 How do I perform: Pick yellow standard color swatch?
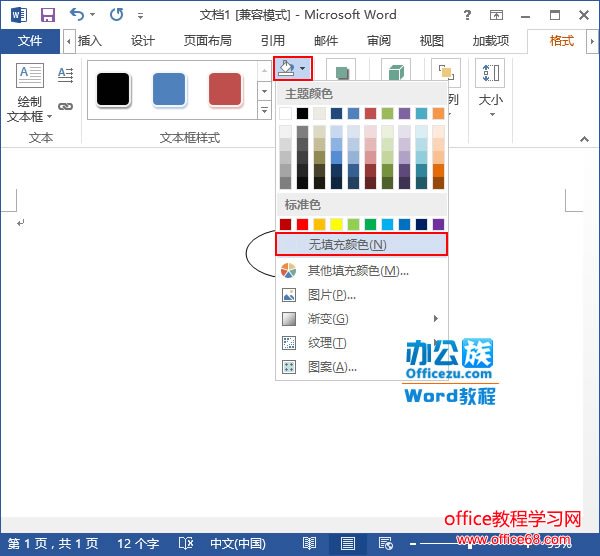click(x=336, y=224)
